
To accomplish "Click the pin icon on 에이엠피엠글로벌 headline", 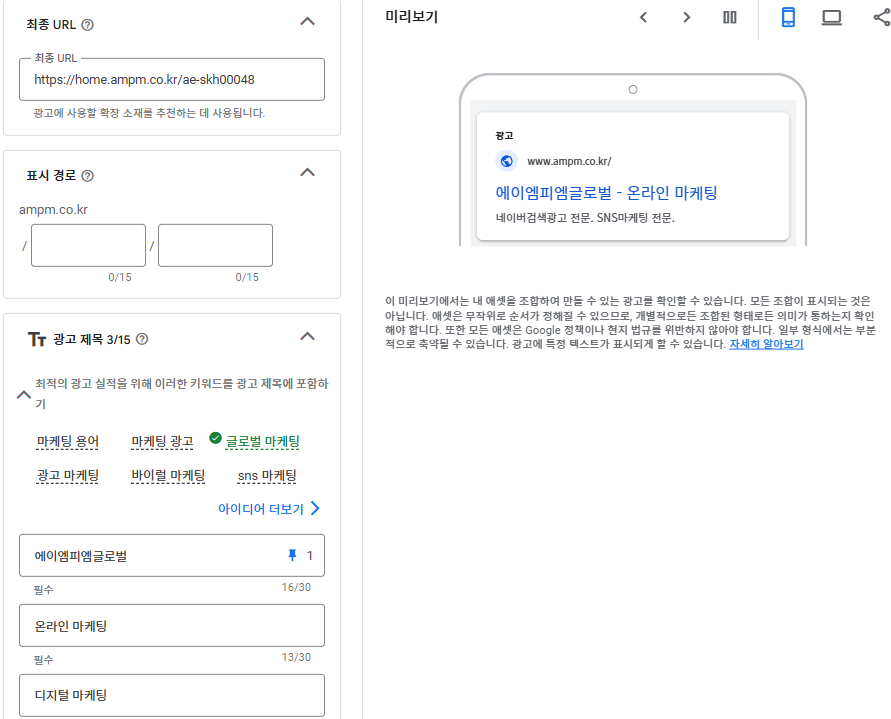I will 292,555.
